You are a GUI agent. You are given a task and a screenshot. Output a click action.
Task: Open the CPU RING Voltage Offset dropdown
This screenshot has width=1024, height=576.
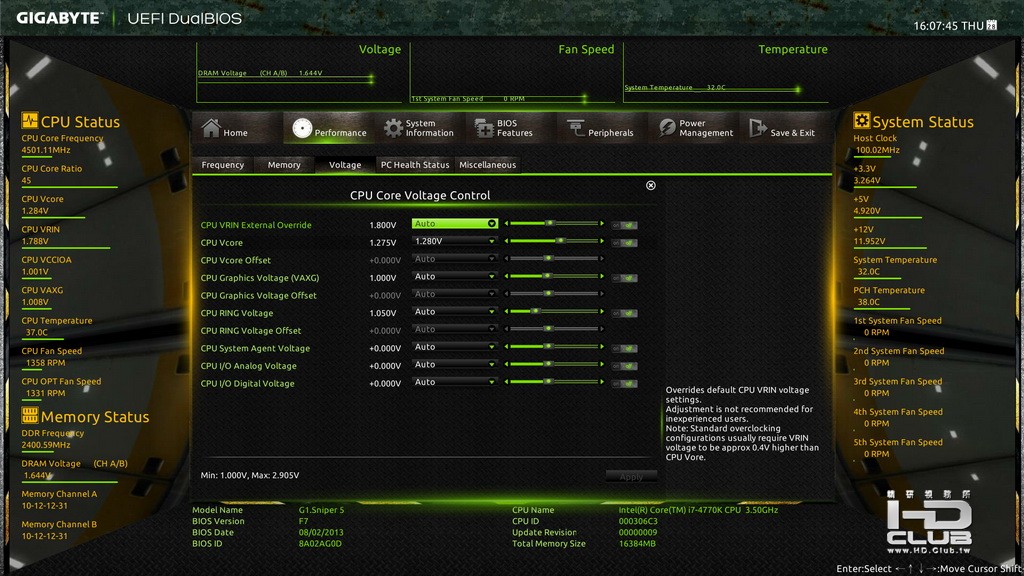click(x=455, y=330)
